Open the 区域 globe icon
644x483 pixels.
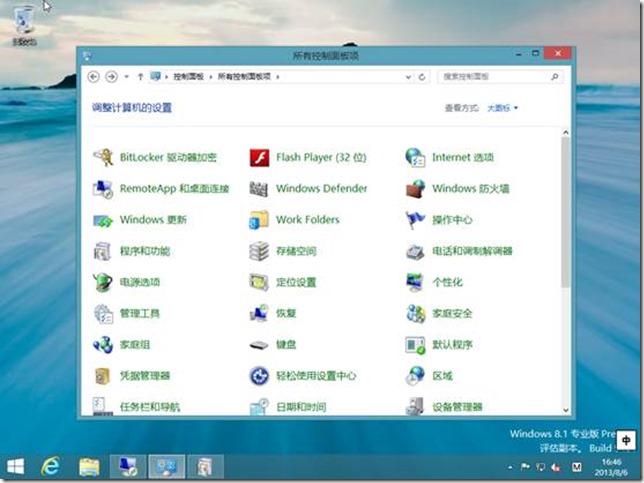point(415,376)
